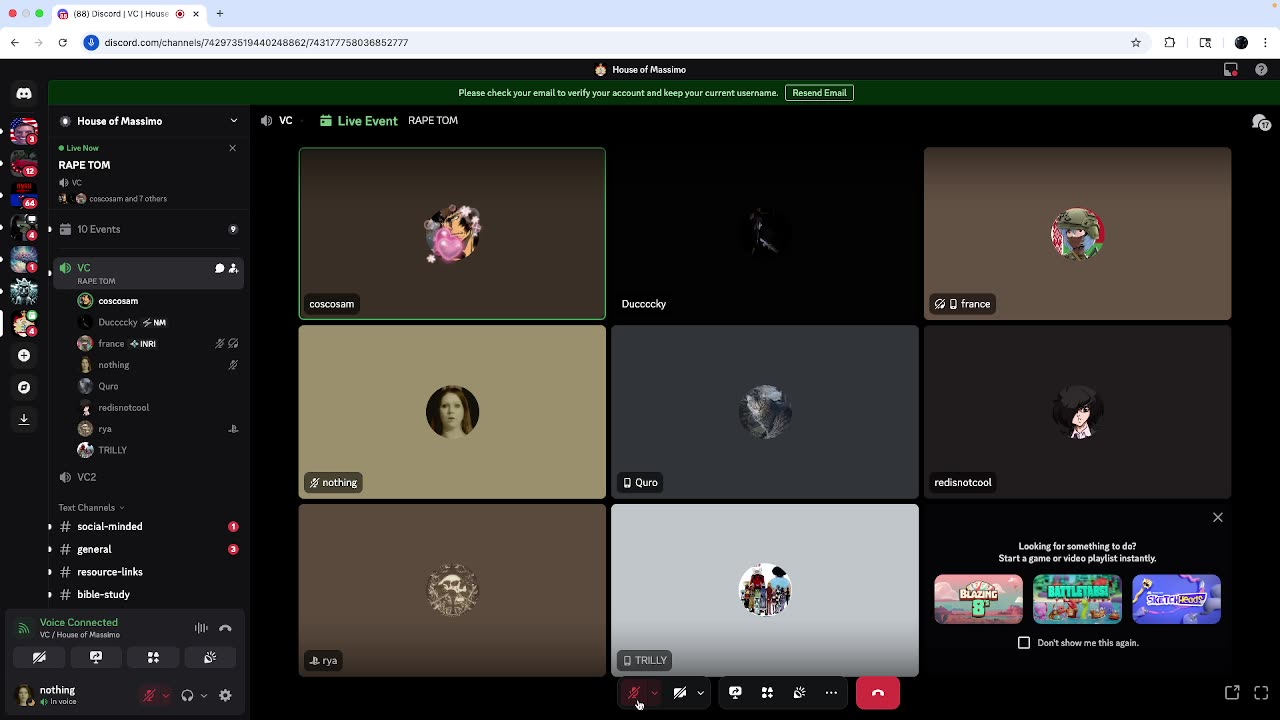
Task: Enter full screen call view
Action: pos(1261,692)
